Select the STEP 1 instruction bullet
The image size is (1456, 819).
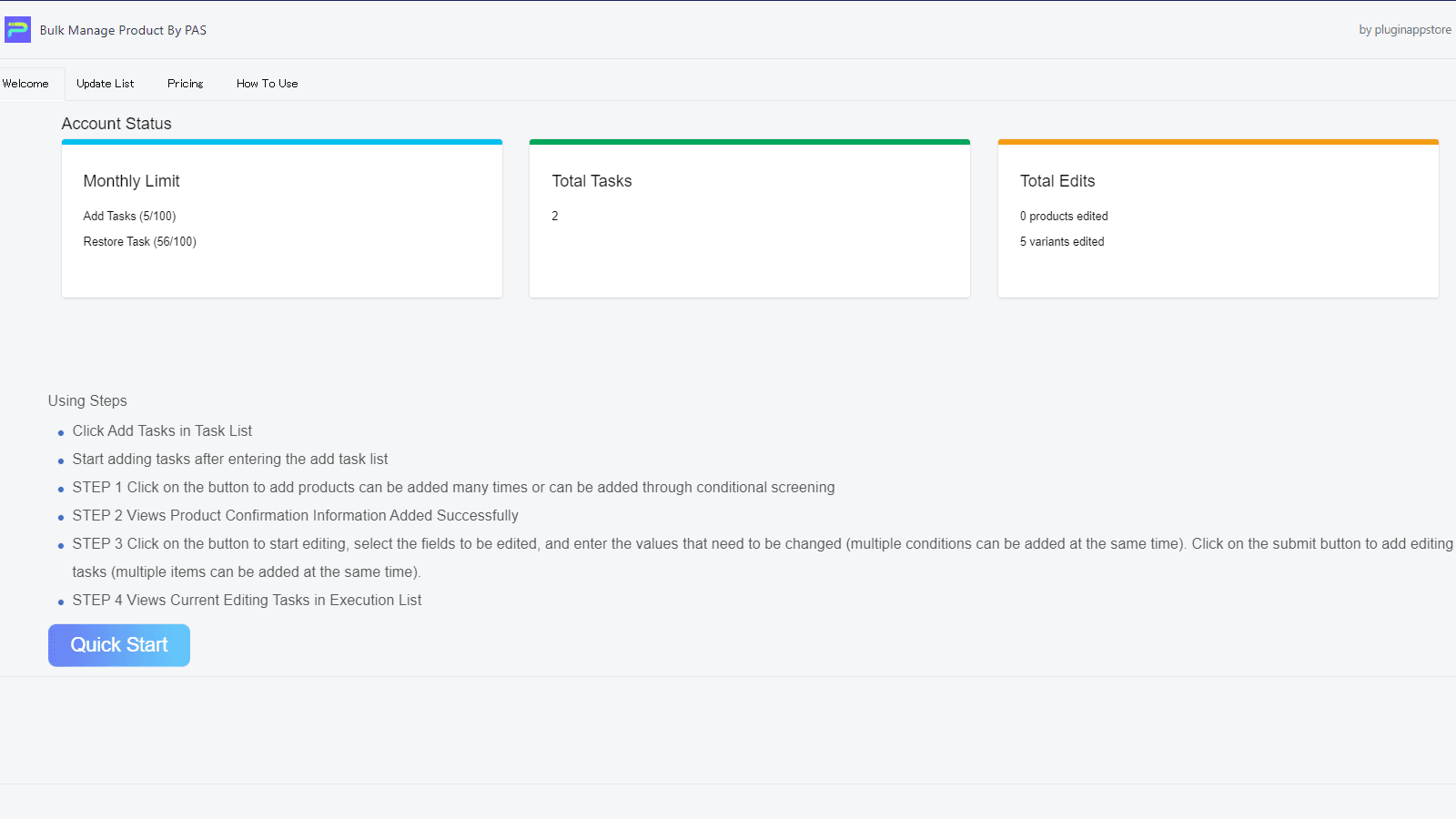[452, 487]
